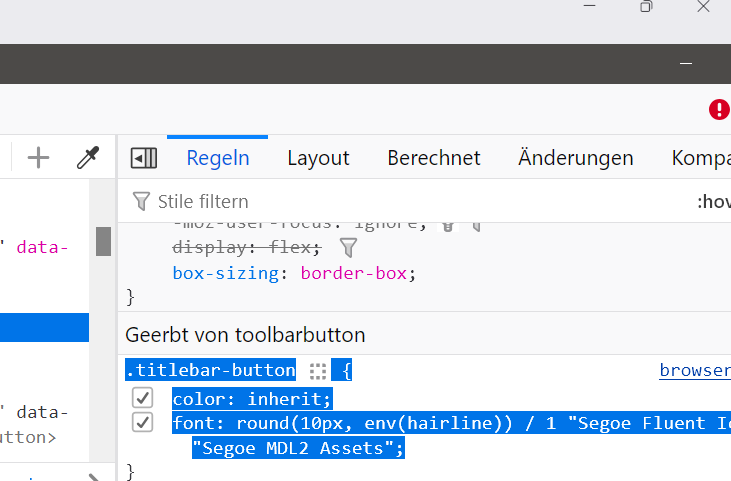Select the highlighted blue markup row
This screenshot has height=481, width=731.
coord(44,328)
